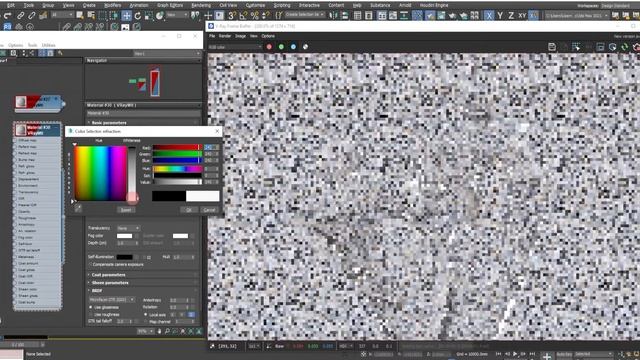The height and width of the screenshot is (360, 640).
Task: Open the Graph Editors menu
Action: coord(170,5)
